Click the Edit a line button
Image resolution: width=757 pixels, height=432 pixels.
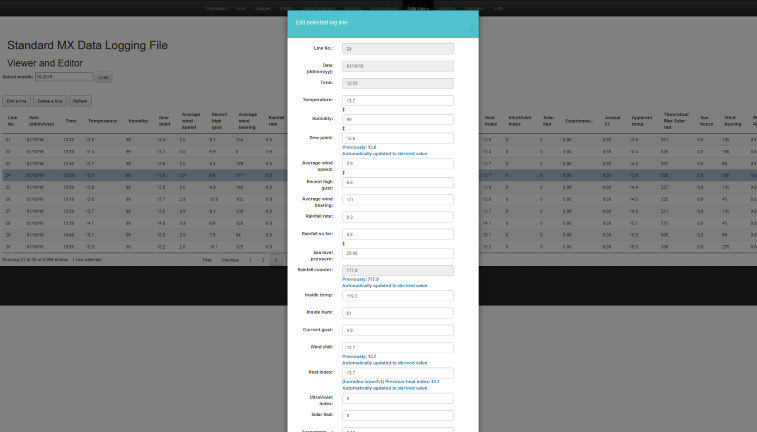[16, 101]
